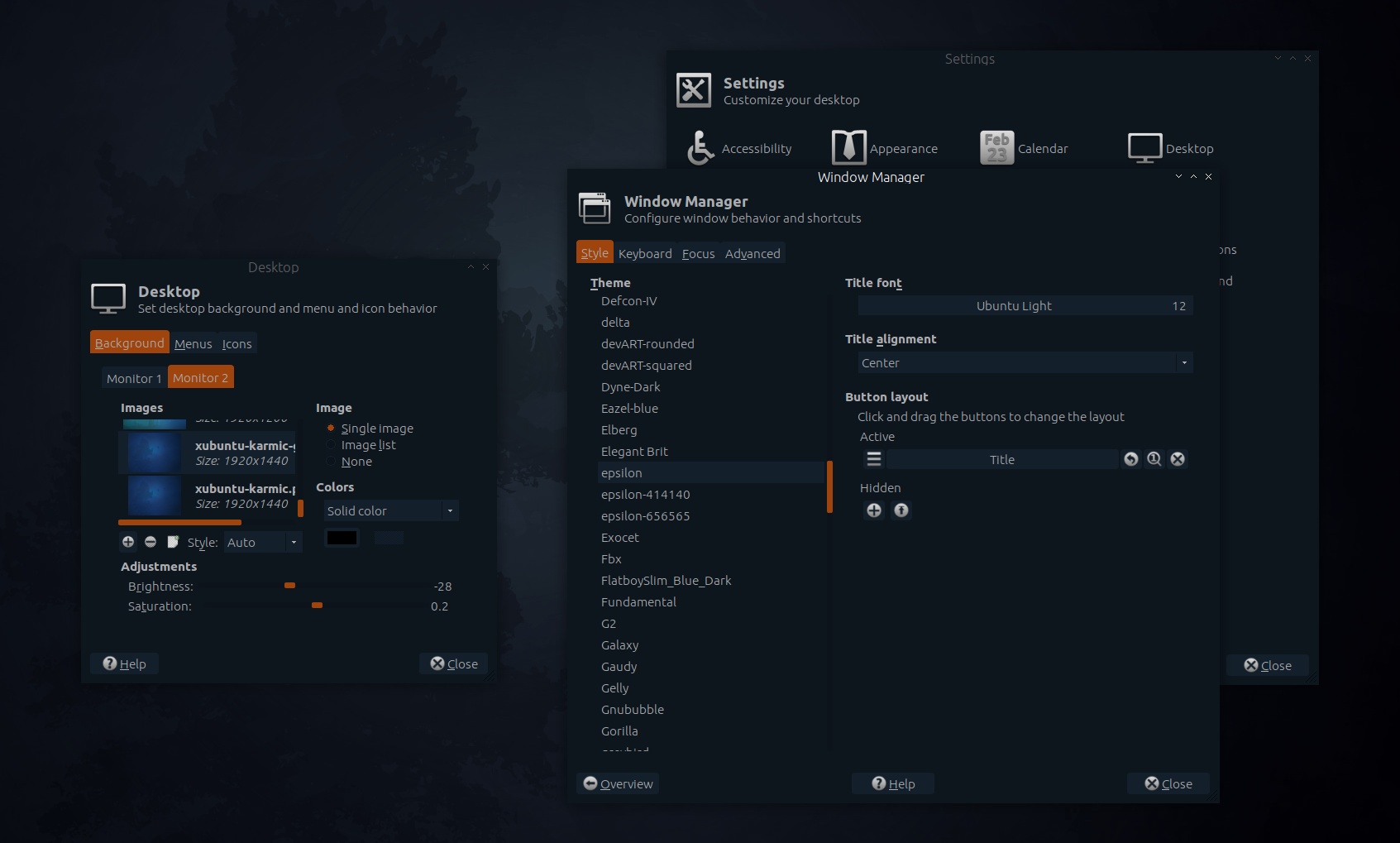This screenshot has height=843, width=1400.
Task: Click the menu button icon in Active layout
Action: coord(873,459)
